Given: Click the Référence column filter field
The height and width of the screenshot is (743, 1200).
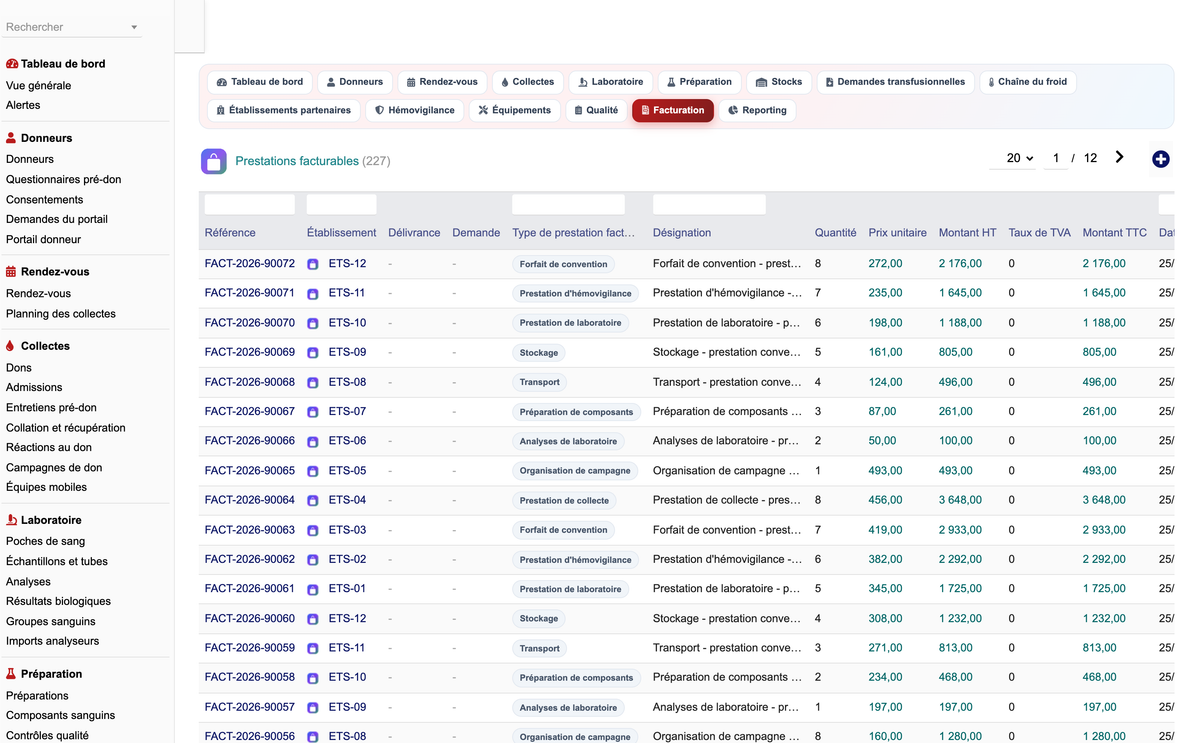Looking at the screenshot, I should click(250, 204).
